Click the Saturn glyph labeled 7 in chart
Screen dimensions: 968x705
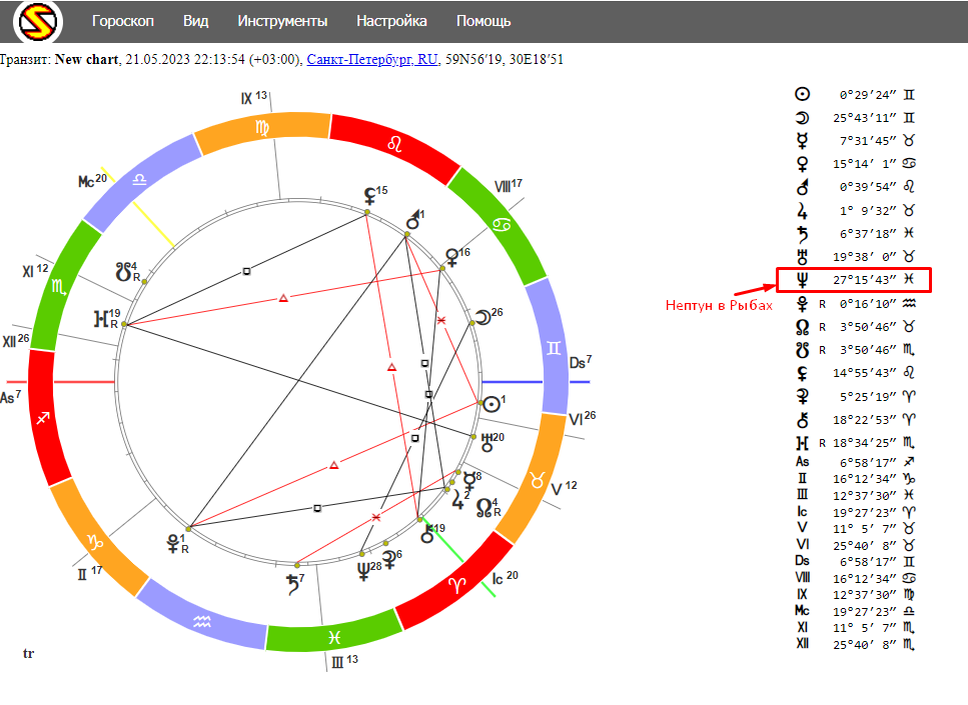(x=293, y=585)
